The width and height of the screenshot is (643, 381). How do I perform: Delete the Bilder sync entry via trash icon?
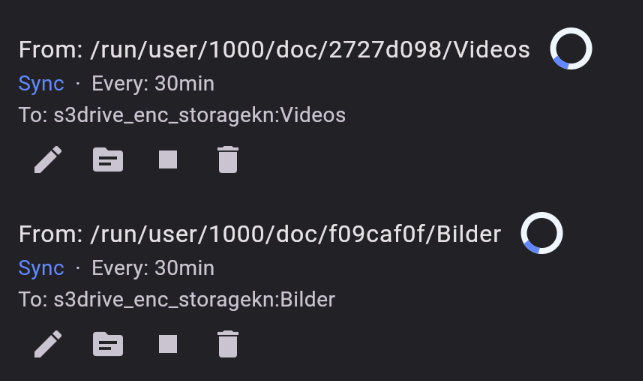click(x=228, y=344)
